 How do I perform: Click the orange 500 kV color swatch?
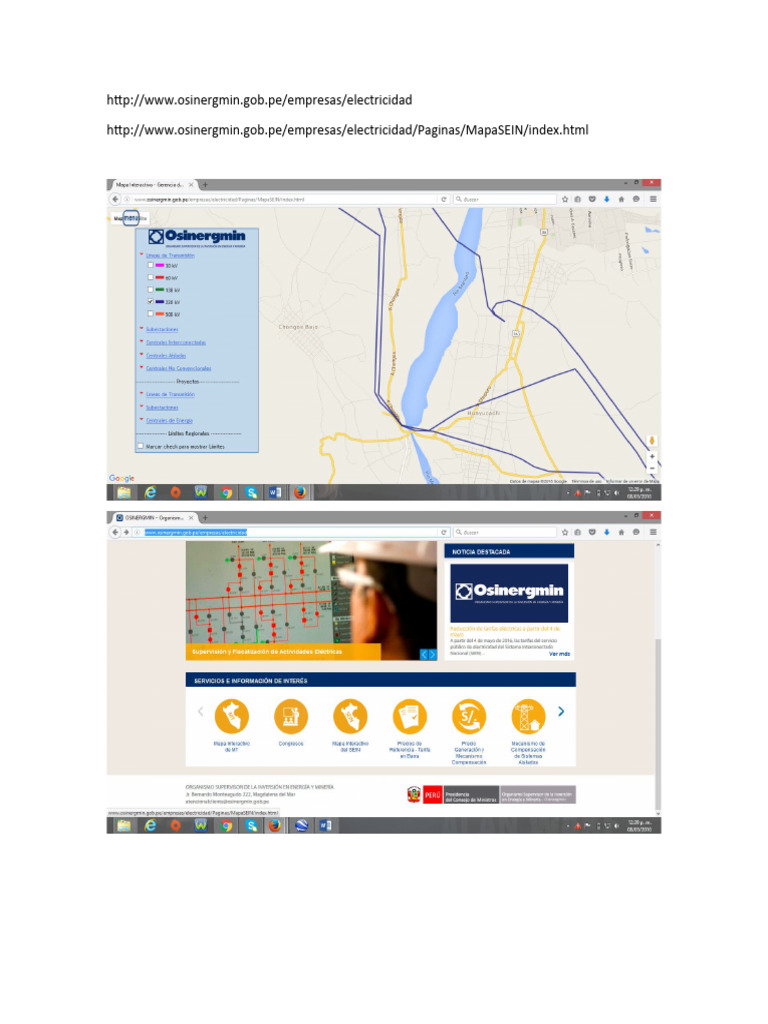tap(159, 314)
